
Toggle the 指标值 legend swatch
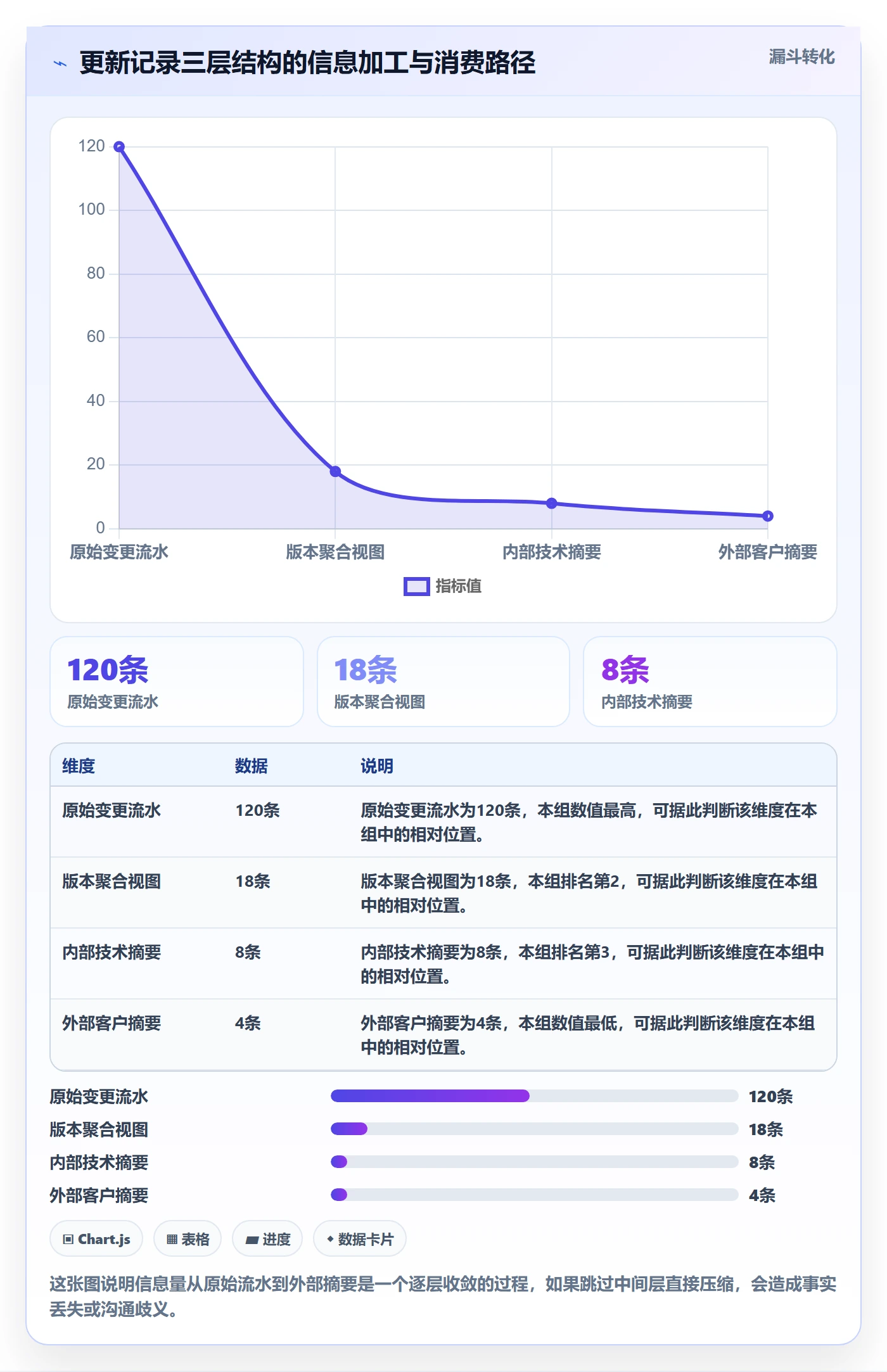click(x=417, y=587)
